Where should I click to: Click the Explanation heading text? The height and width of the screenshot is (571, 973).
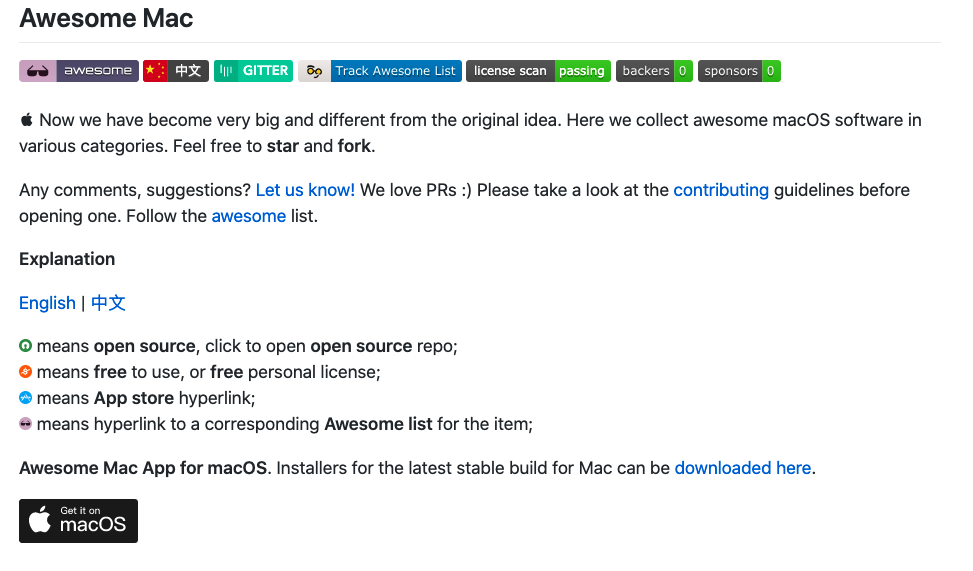coord(67,259)
